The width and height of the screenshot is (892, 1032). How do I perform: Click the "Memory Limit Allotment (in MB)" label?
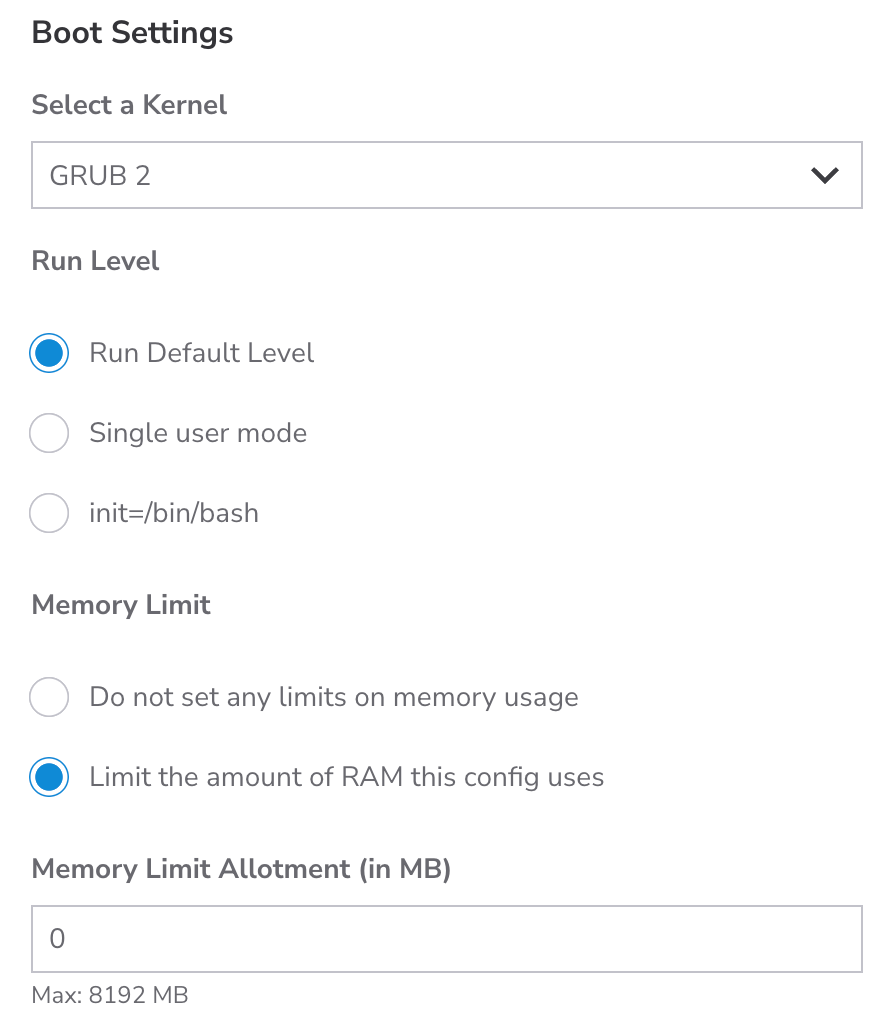(x=241, y=869)
